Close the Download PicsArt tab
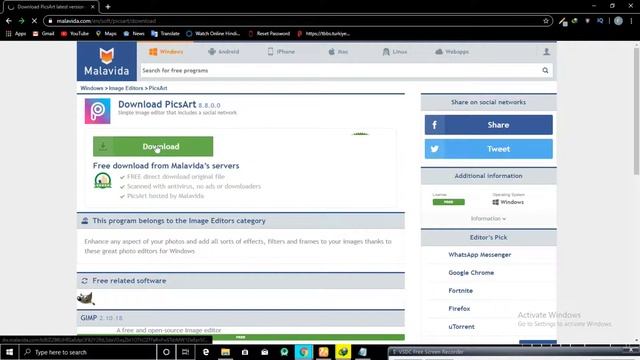Image resolution: width=640 pixels, height=360 pixels. tap(93, 7)
